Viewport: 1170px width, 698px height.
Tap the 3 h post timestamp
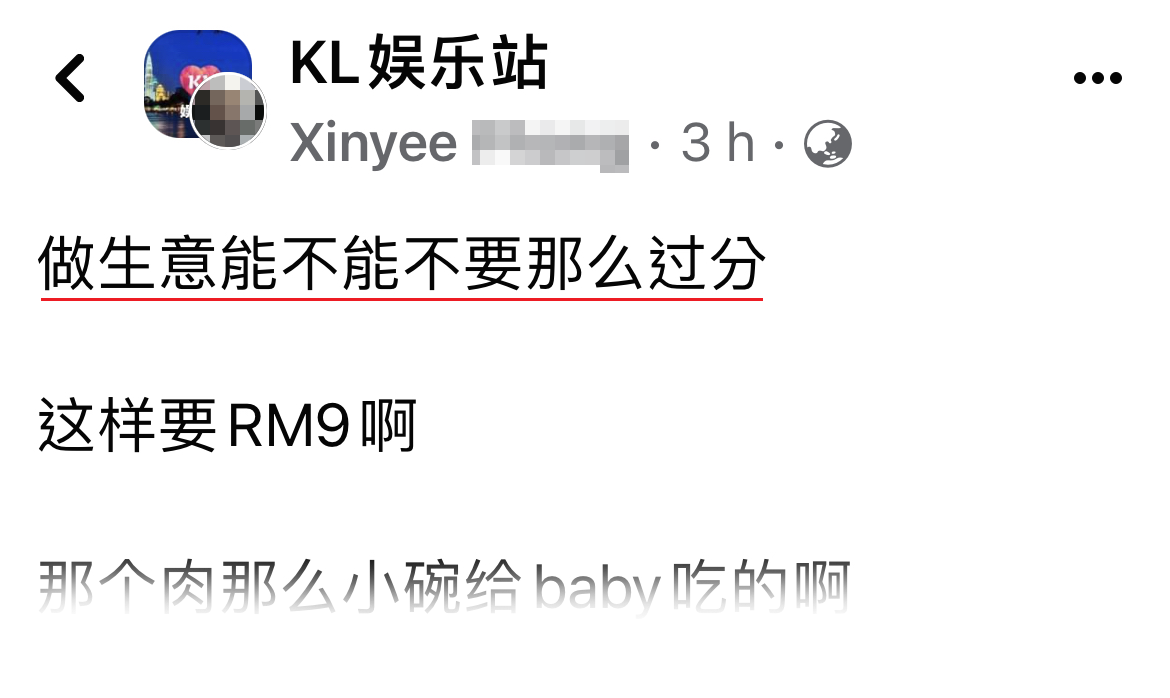[x=717, y=143]
